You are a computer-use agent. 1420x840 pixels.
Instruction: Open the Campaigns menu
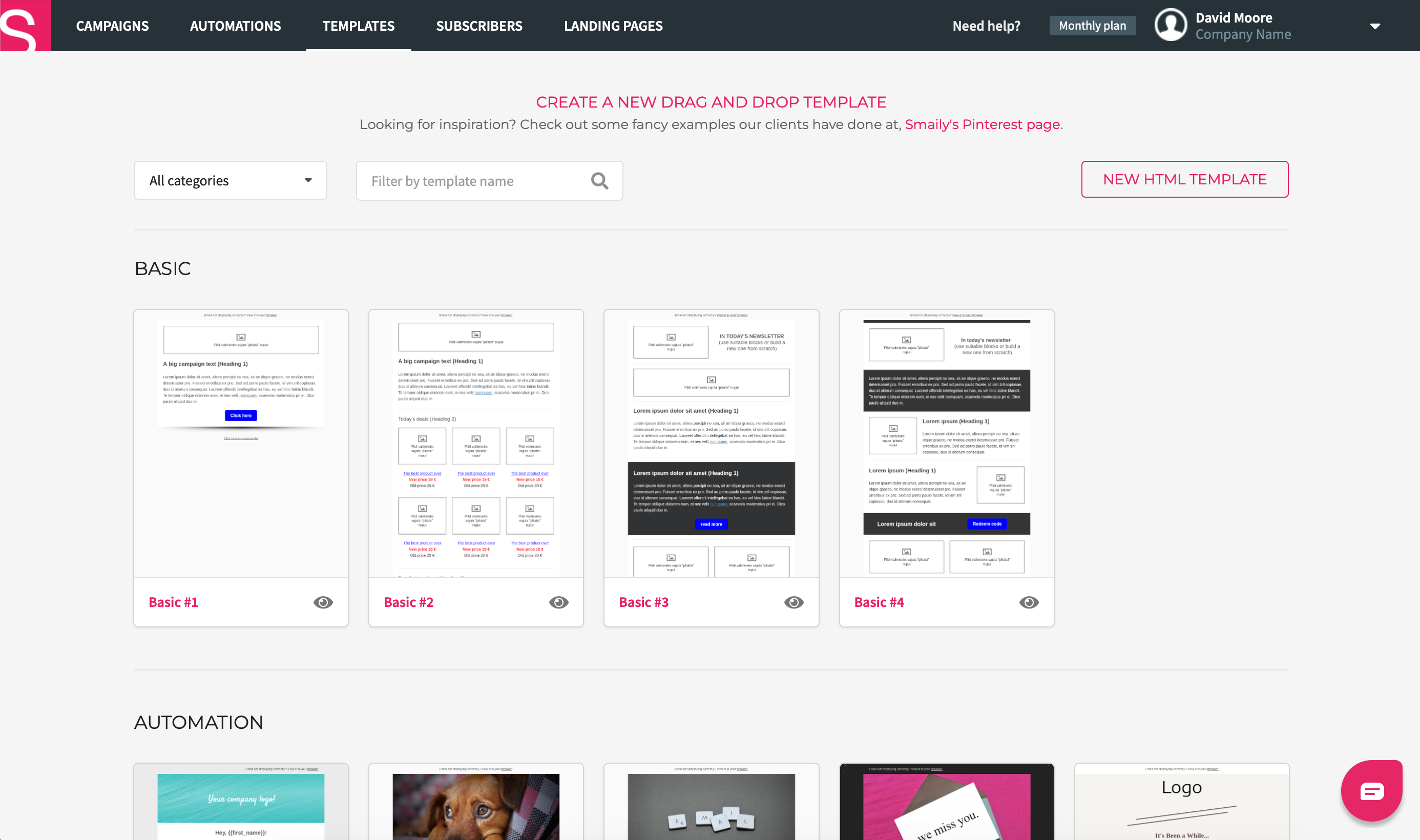[113, 26]
